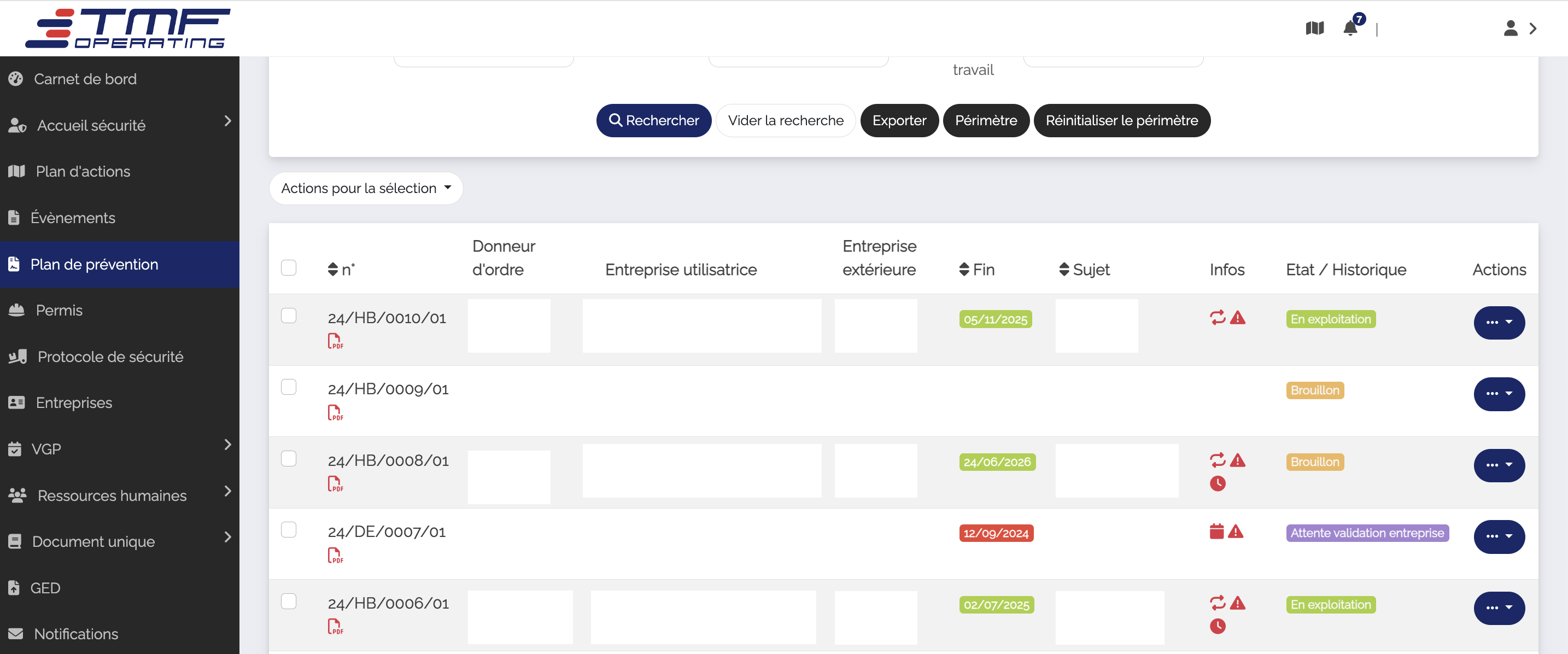Click the map/dashboard icon in top bar

pyautogui.click(x=1315, y=27)
